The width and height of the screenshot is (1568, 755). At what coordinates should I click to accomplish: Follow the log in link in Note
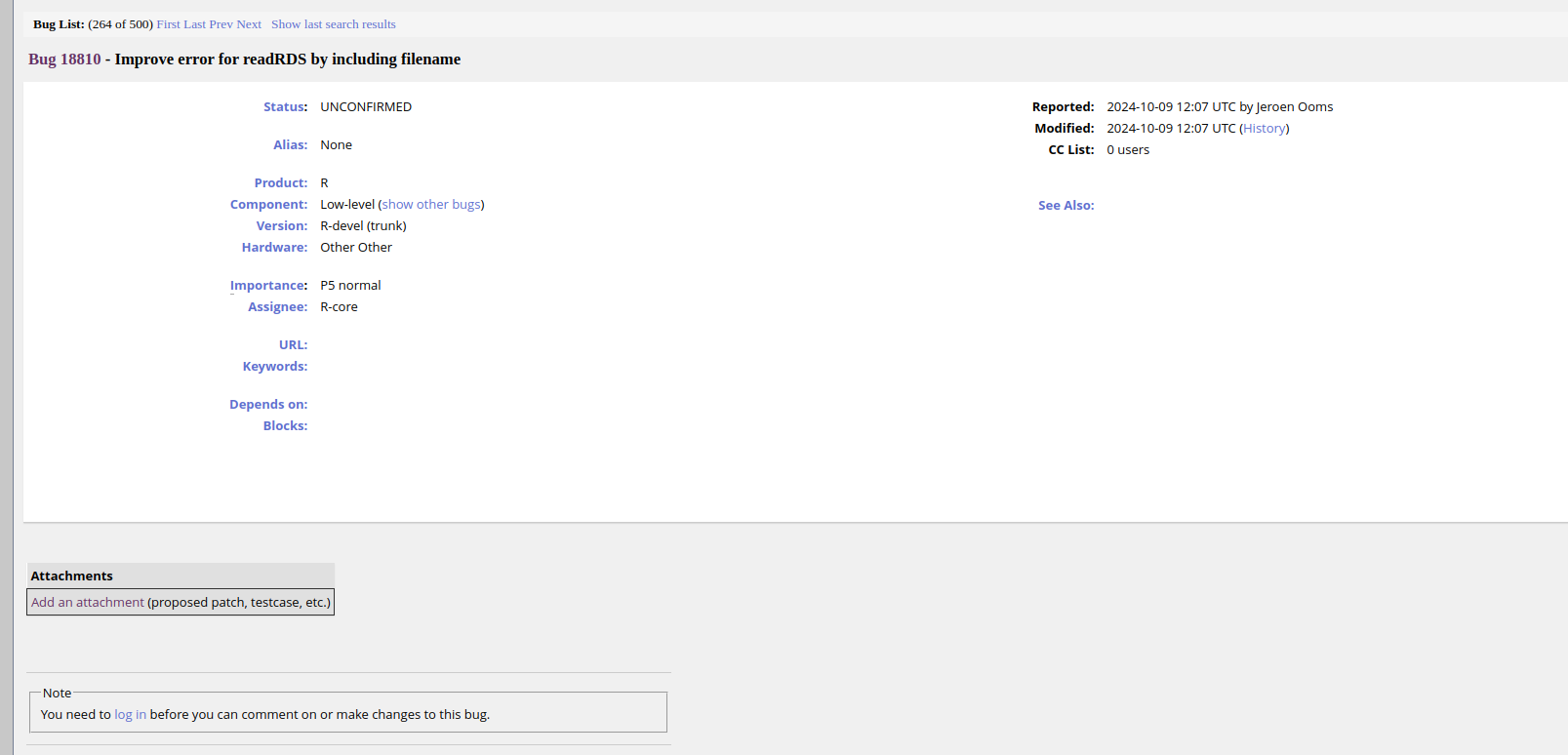click(130, 715)
